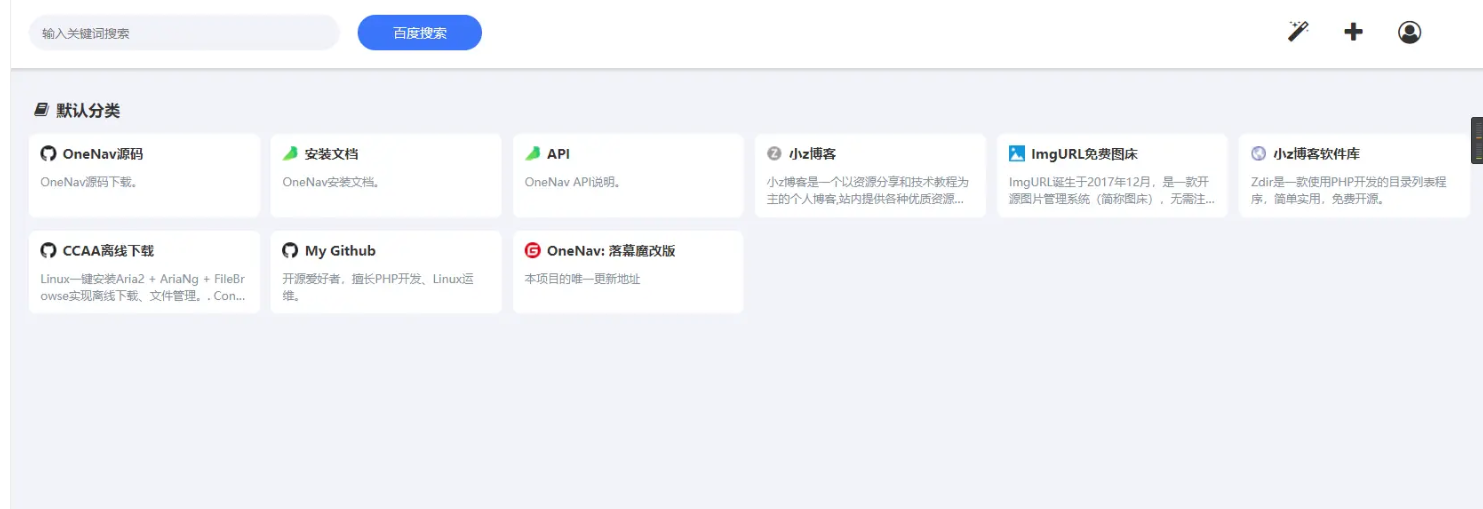Focus the 输入关键词搜索 search field
This screenshot has height=509, width=1483.
[x=184, y=33]
